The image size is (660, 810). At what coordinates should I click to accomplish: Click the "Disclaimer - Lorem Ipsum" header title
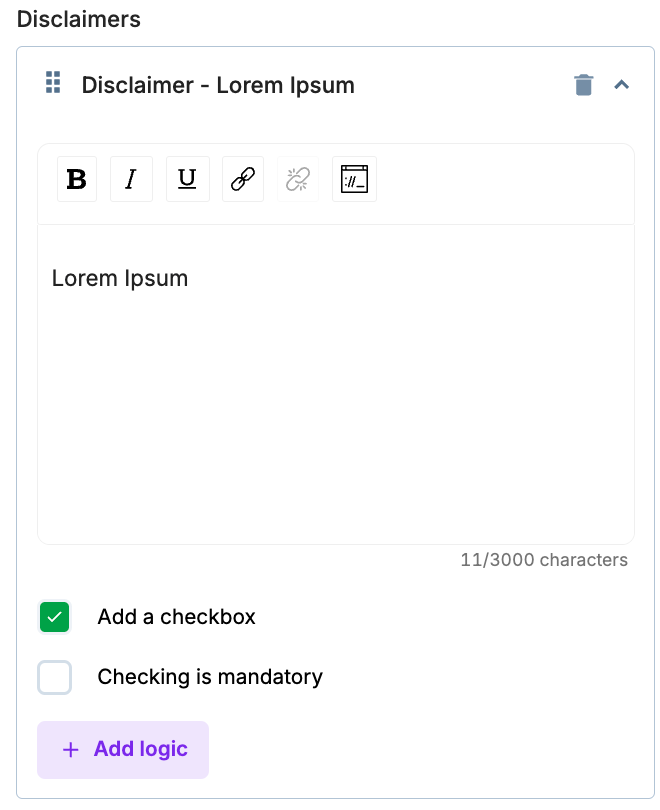click(x=218, y=85)
